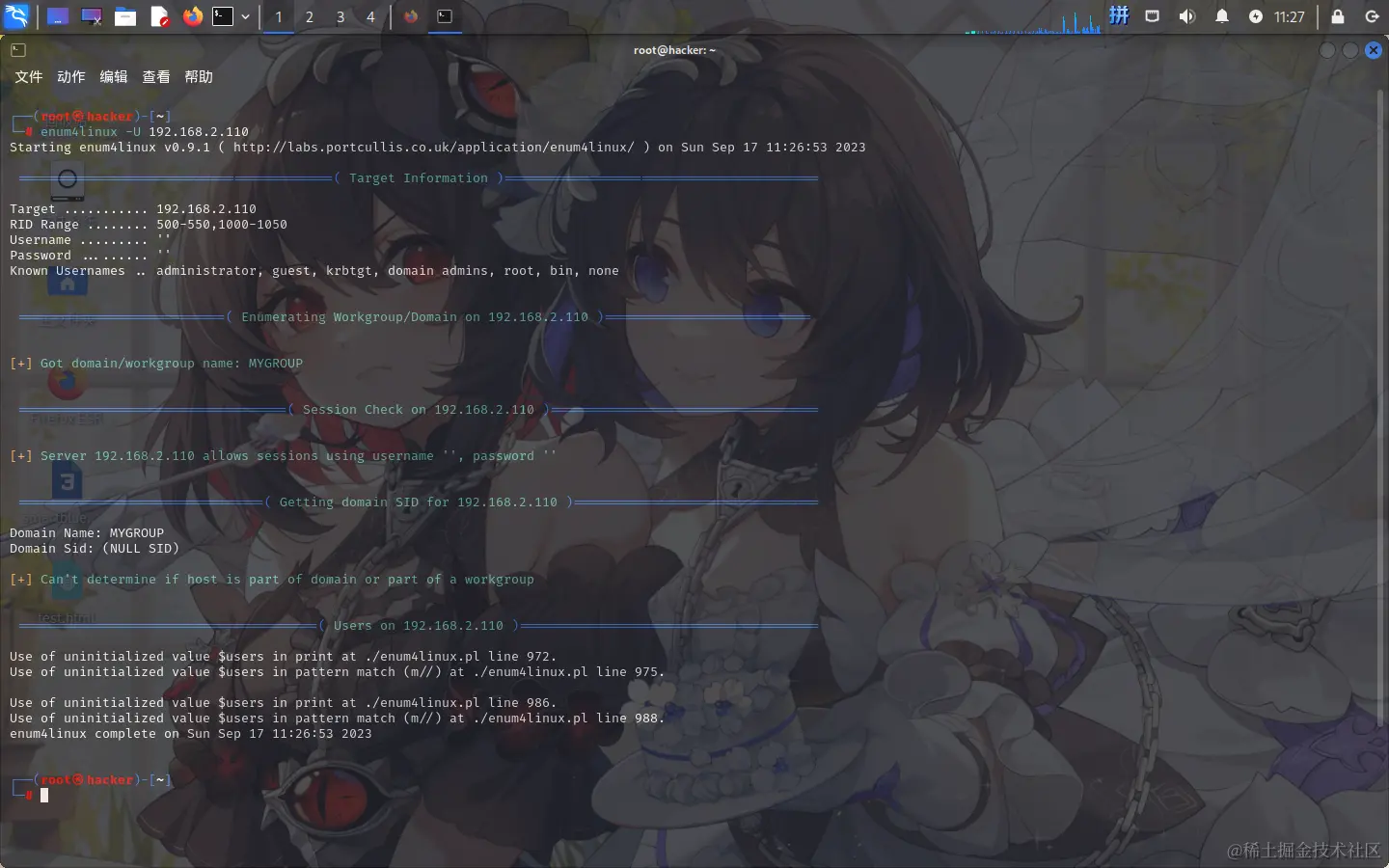
Task: Open the Pinyin input method indicator
Action: pyautogui.click(x=1119, y=15)
